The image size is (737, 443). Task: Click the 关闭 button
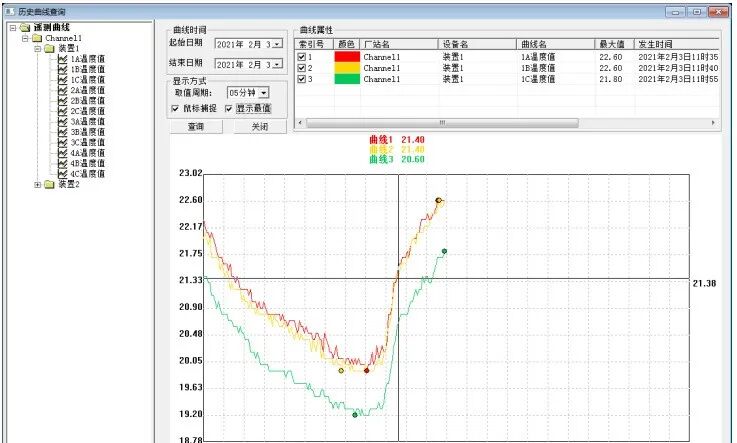(260, 127)
